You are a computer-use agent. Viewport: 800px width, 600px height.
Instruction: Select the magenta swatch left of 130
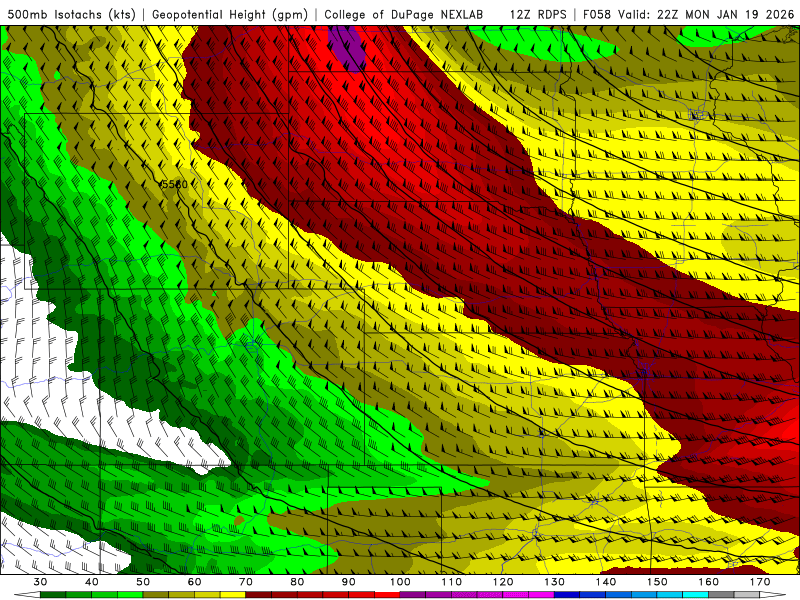pyautogui.click(x=541, y=594)
